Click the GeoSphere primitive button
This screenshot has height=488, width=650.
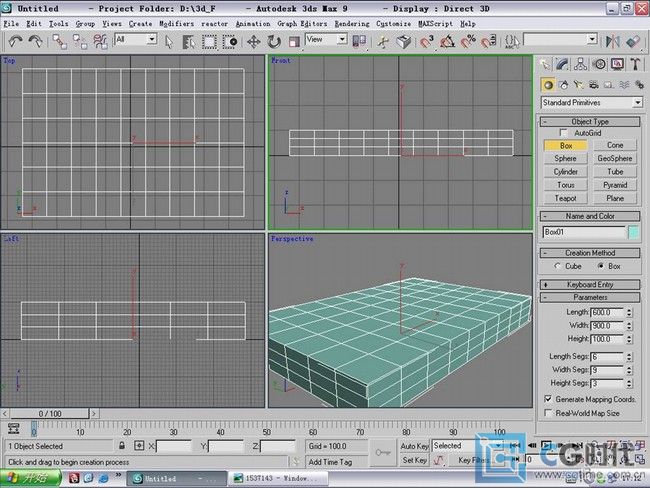click(x=615, y=158)
